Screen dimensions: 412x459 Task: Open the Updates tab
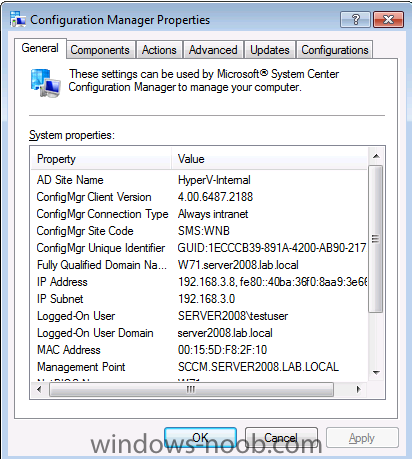click(270, 50)
